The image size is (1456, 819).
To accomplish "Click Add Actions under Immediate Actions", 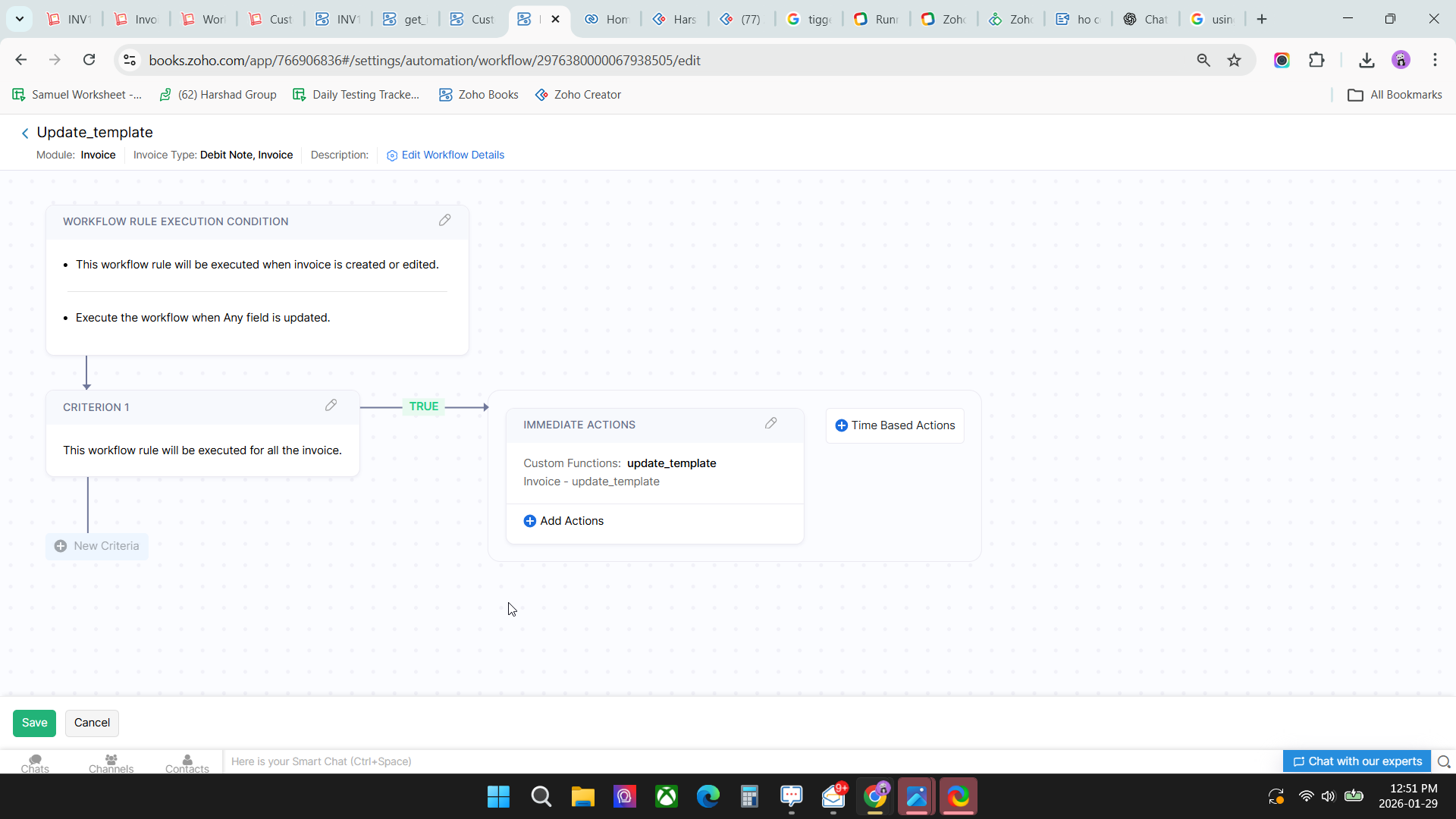I will pyautogui.click(x=563, y=521).
